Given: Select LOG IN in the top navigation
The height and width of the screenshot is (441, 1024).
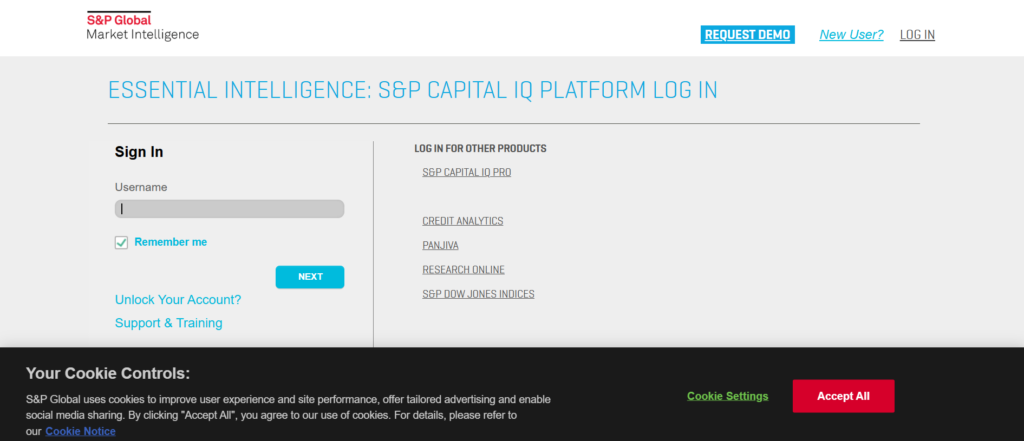Looking at the screenshot, I should click(917, 34).
